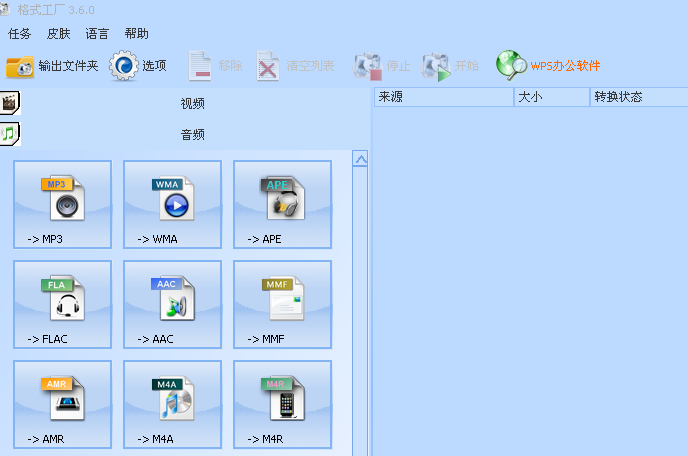The image size is (688, 456).
Task: Open the 语言 language menu
Action: coord(98,34)
